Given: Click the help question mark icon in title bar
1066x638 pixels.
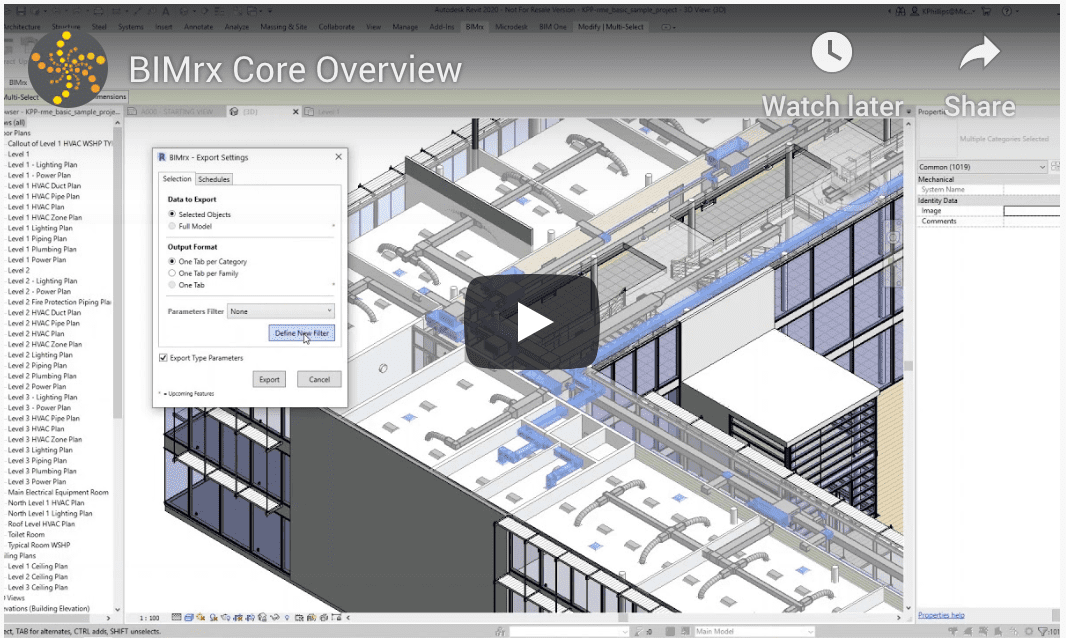Looking at the screenshot, I should 1007,11.
